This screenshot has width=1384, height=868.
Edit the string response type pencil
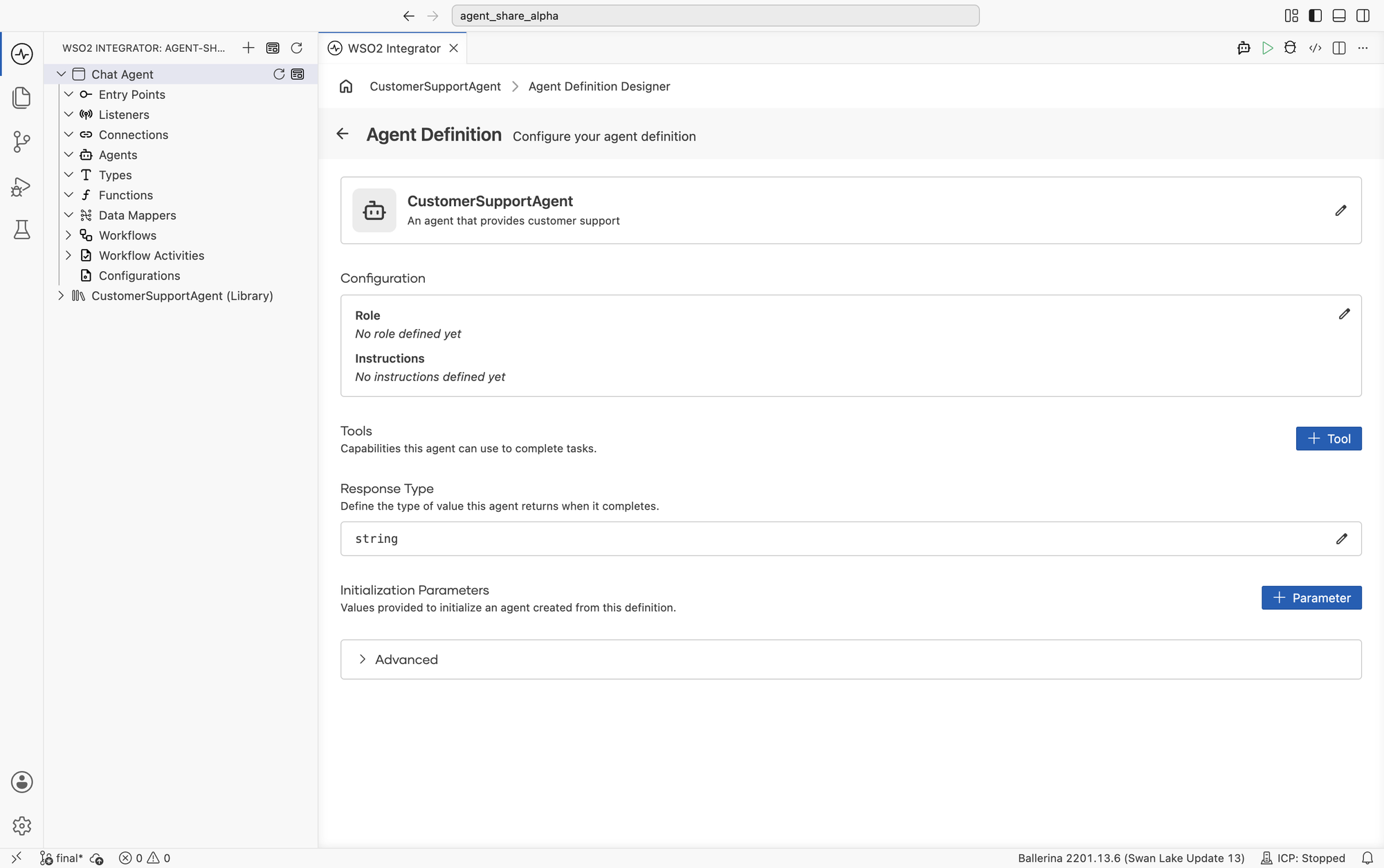(1341, 539)
